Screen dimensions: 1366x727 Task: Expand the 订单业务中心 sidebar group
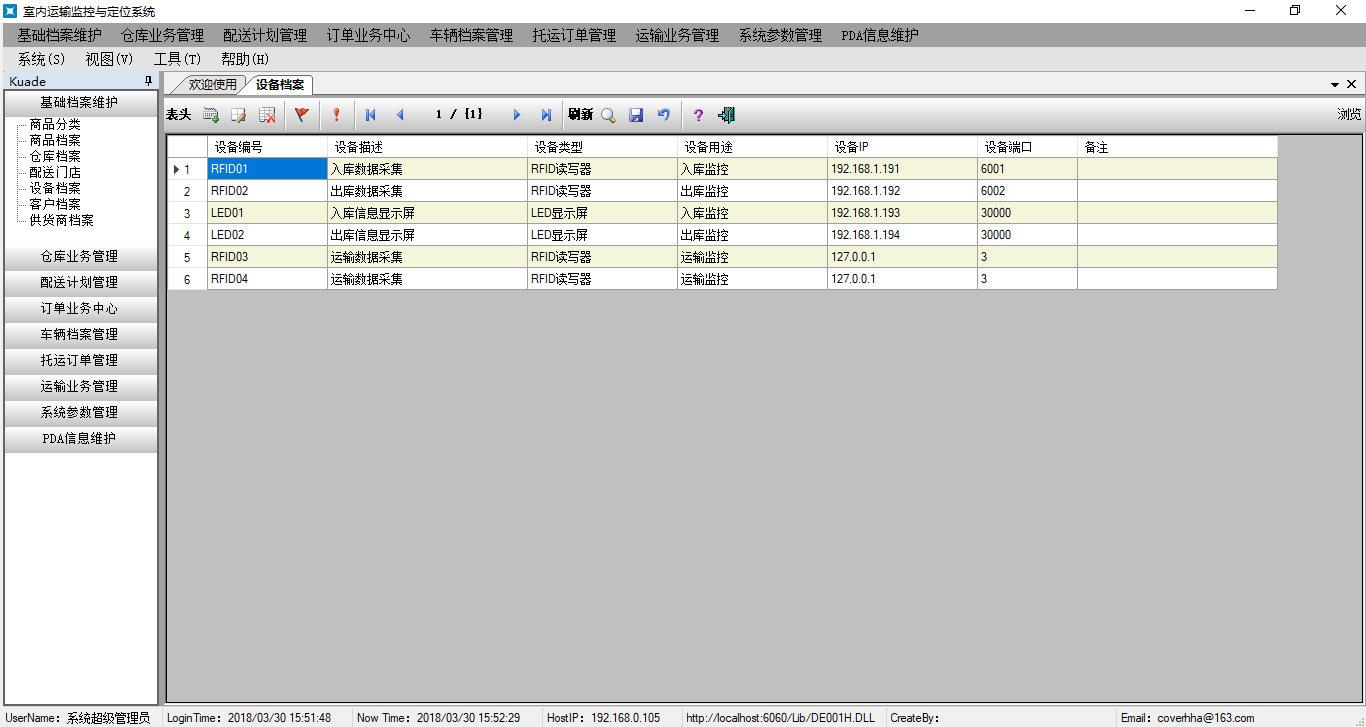(x=80, y=308)
